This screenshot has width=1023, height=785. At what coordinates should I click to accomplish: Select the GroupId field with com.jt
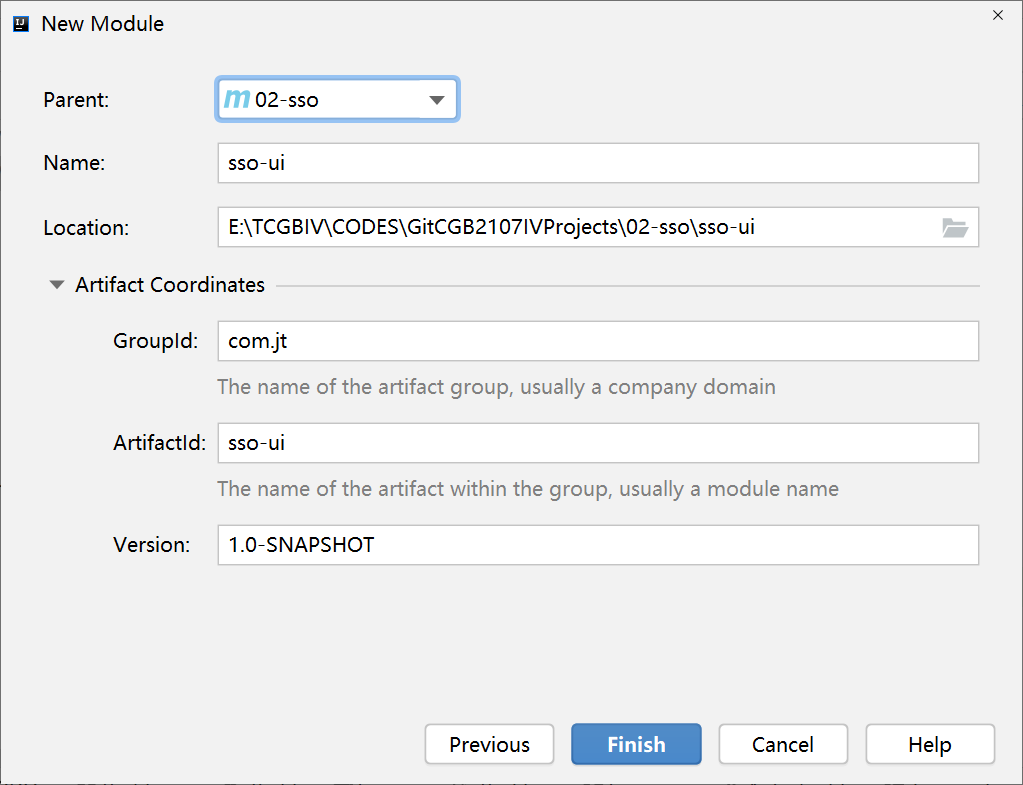pos(598,341)
